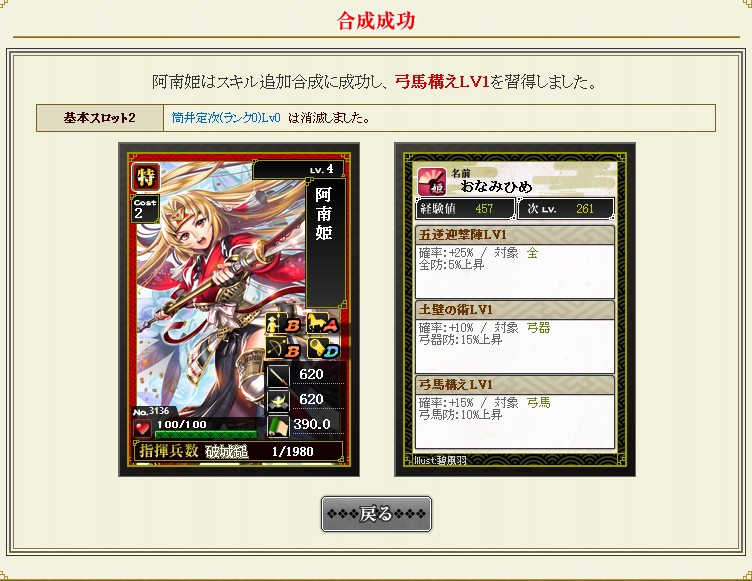
Task: Select the horse cavalry aptitude icon rated A
Action: 323,323
